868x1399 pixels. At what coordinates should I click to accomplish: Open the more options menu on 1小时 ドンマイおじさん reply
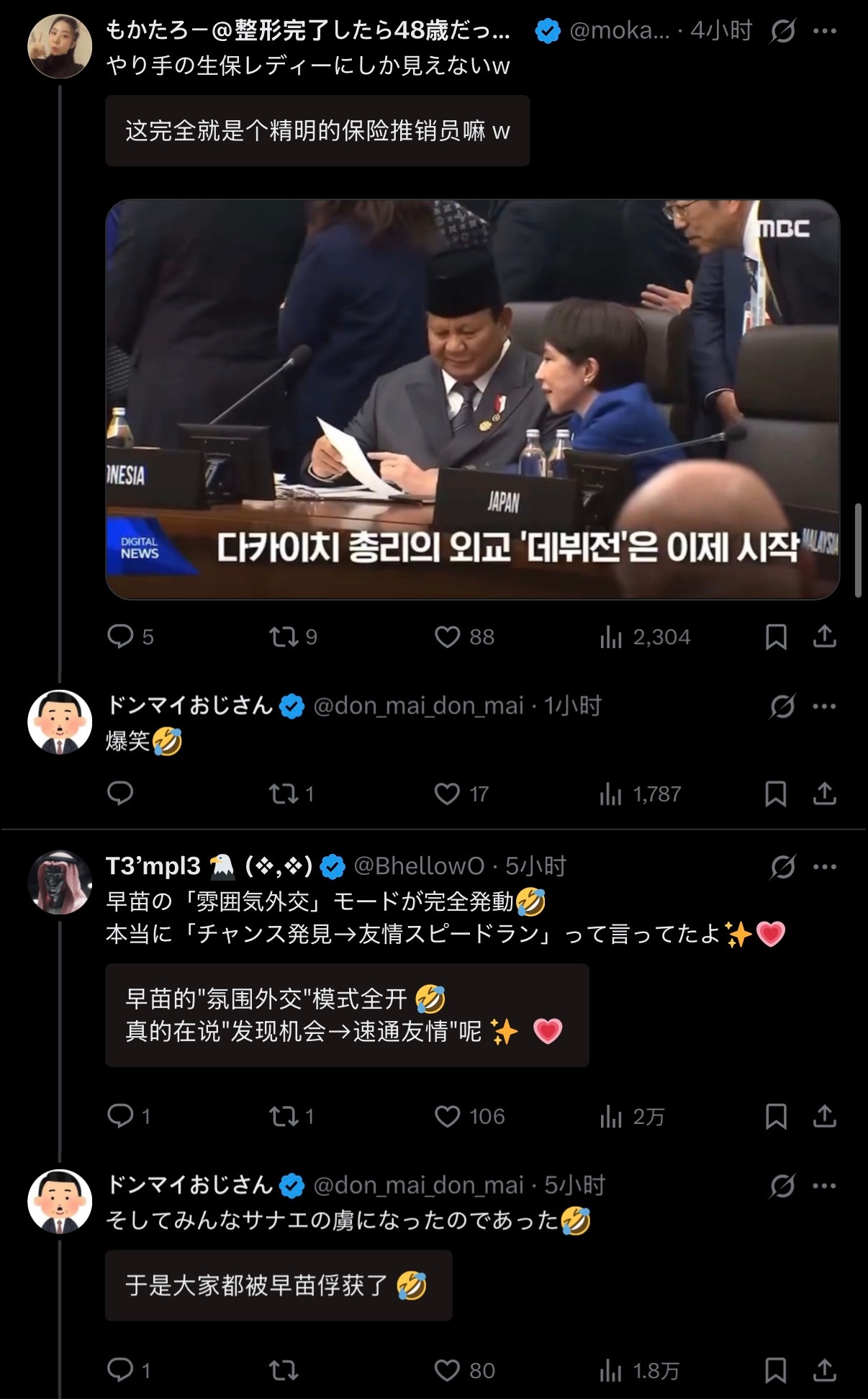click(824, 706)
